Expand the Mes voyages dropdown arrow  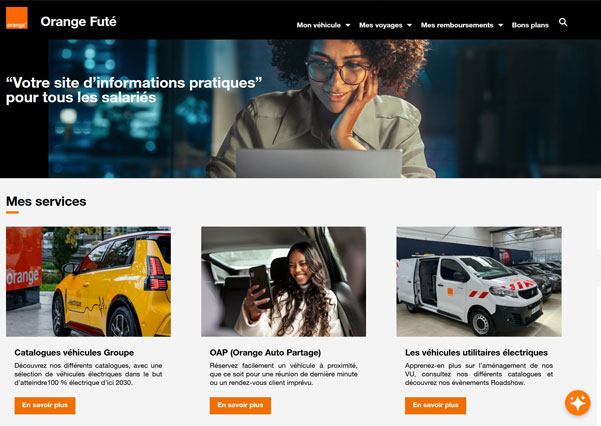point(409,25)
